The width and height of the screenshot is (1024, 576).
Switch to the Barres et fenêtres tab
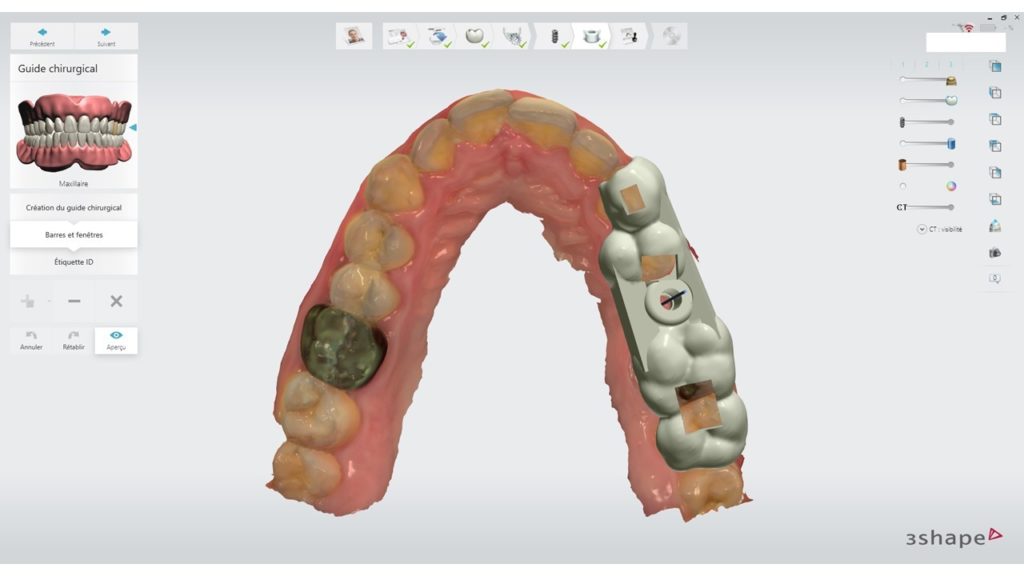(x=73, y=234)
